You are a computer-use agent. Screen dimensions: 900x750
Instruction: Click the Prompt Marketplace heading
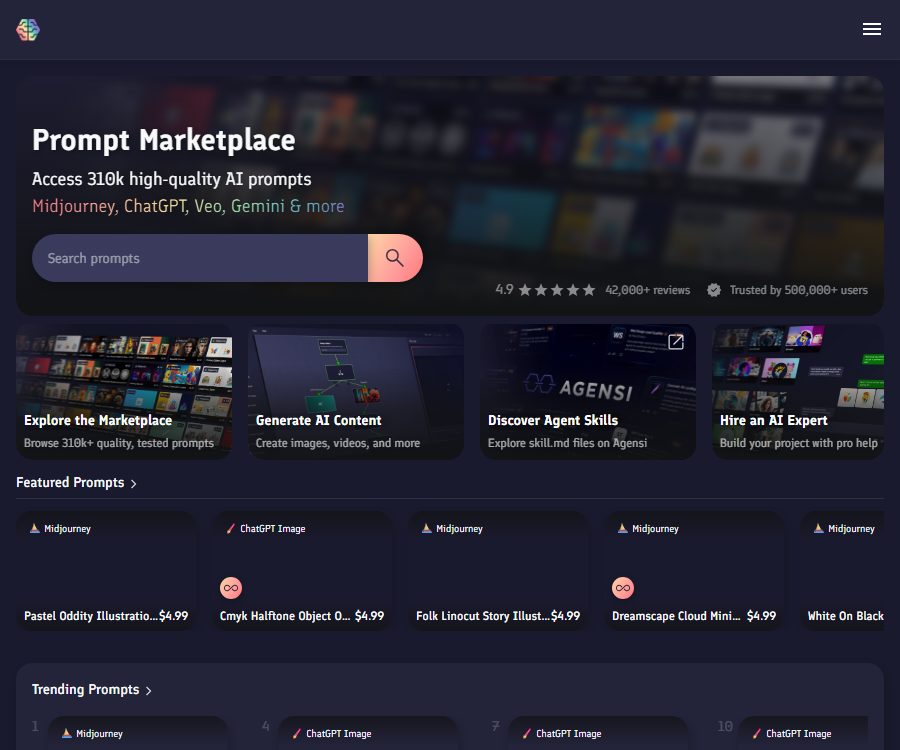[164, 140]
